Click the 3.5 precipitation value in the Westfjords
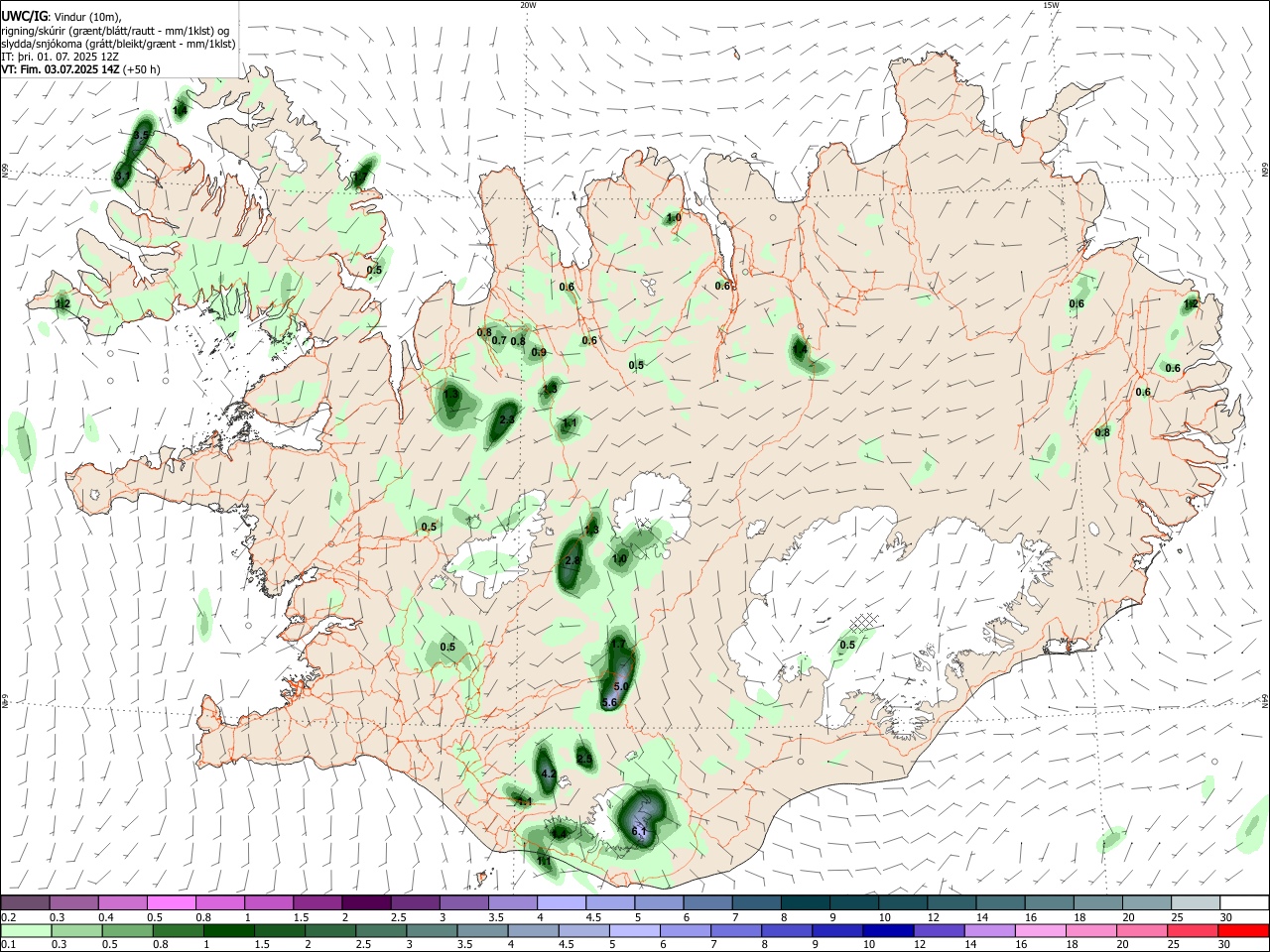This screenshot has width=1270, height=952. pos(141,135)
